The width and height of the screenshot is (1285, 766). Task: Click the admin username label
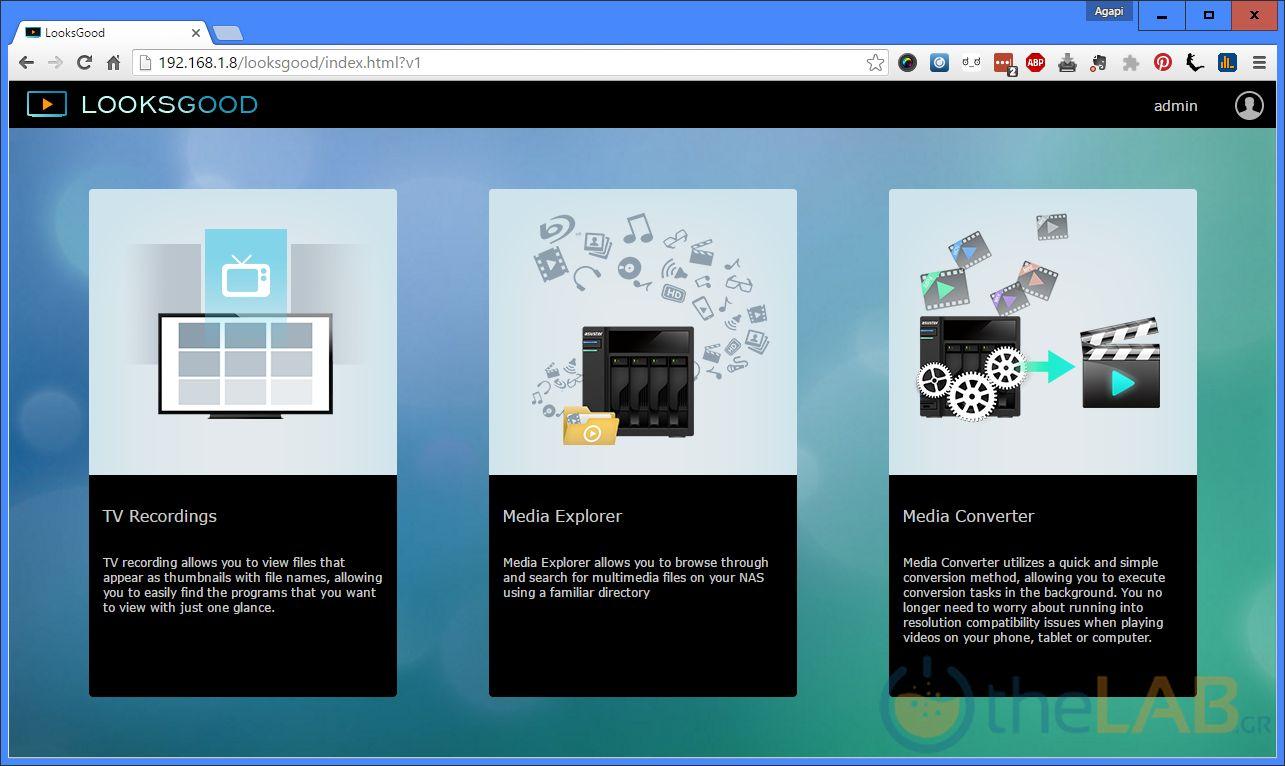coord(1175,106)
